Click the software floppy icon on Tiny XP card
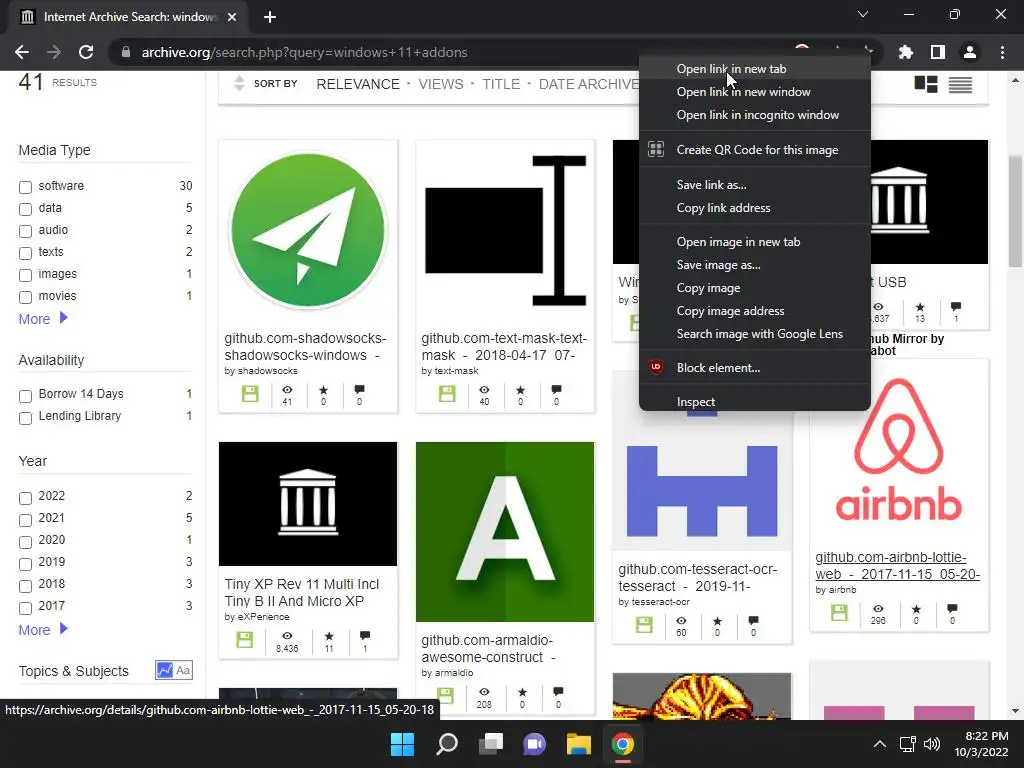 click(x=245, y=640)
